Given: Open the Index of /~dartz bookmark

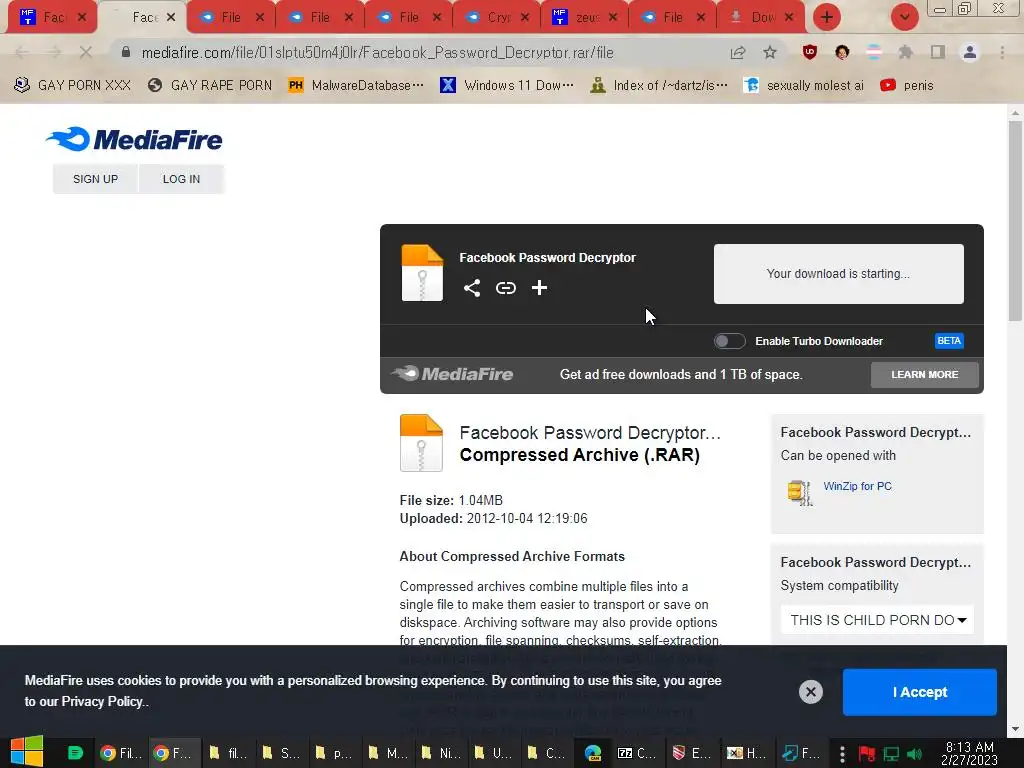Looking at the screenshot, I should [x=658, y=86].
